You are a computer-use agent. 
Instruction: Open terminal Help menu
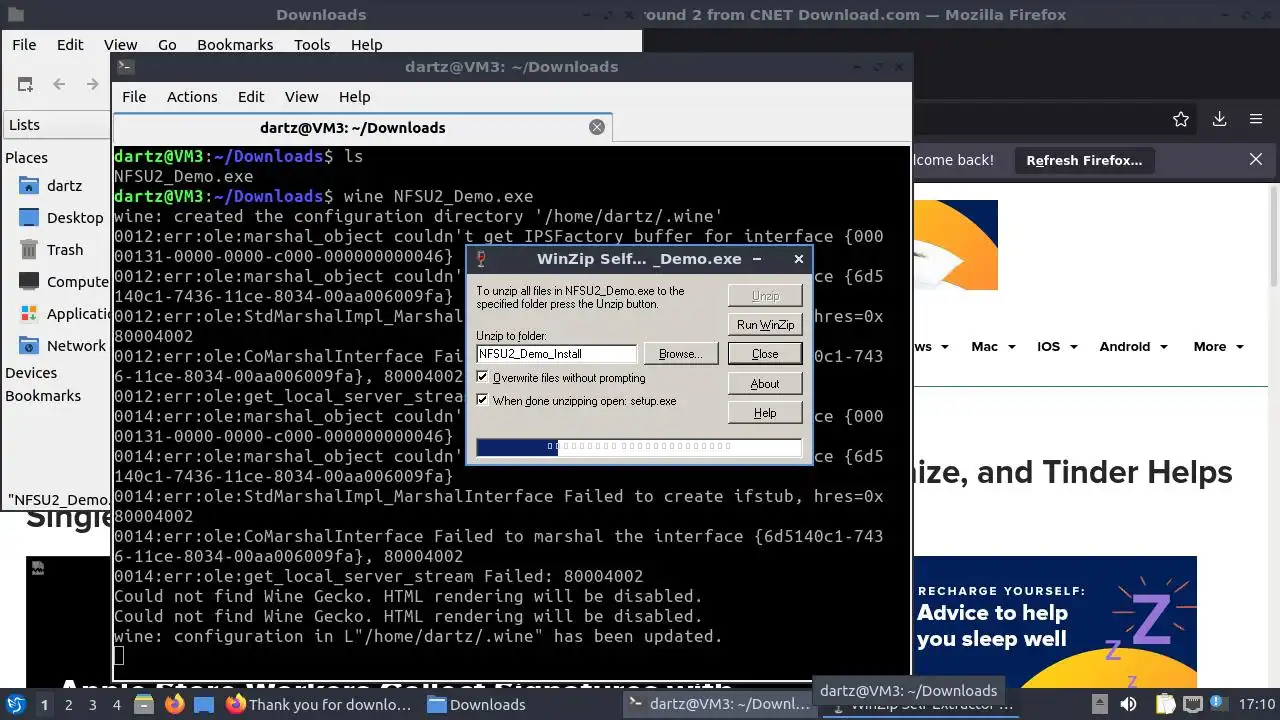(x=355, y=97)
